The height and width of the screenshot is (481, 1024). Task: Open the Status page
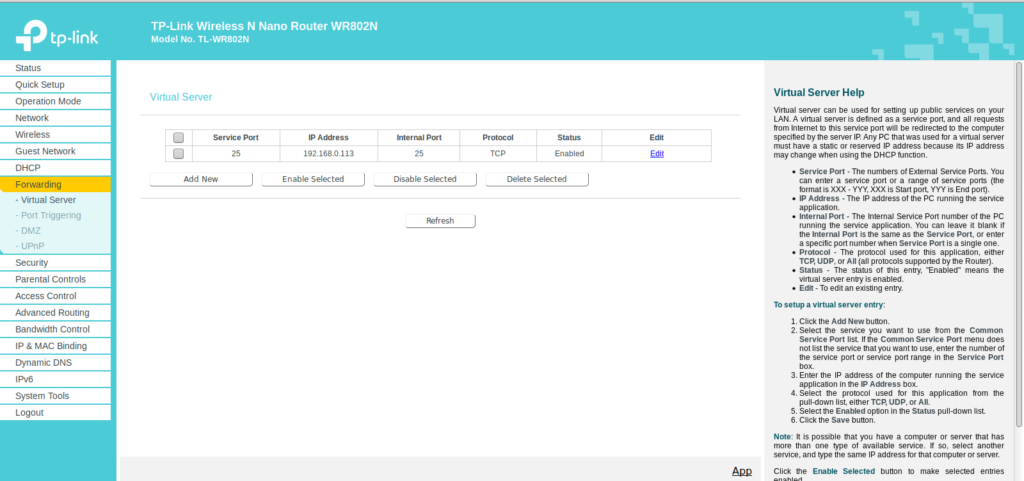(x=28, y=68)
